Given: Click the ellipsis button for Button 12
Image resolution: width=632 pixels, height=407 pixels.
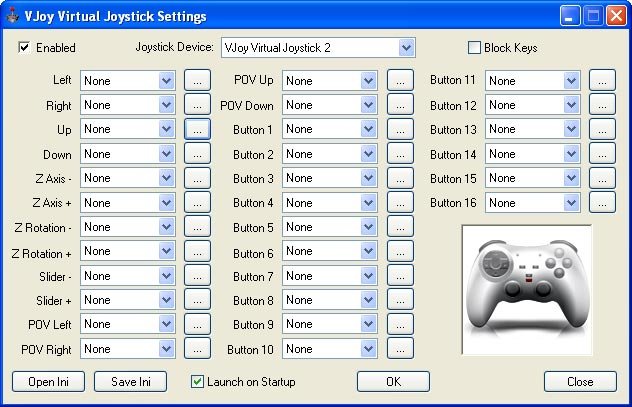Looking at the screenshot, I should tap(602, 105).
